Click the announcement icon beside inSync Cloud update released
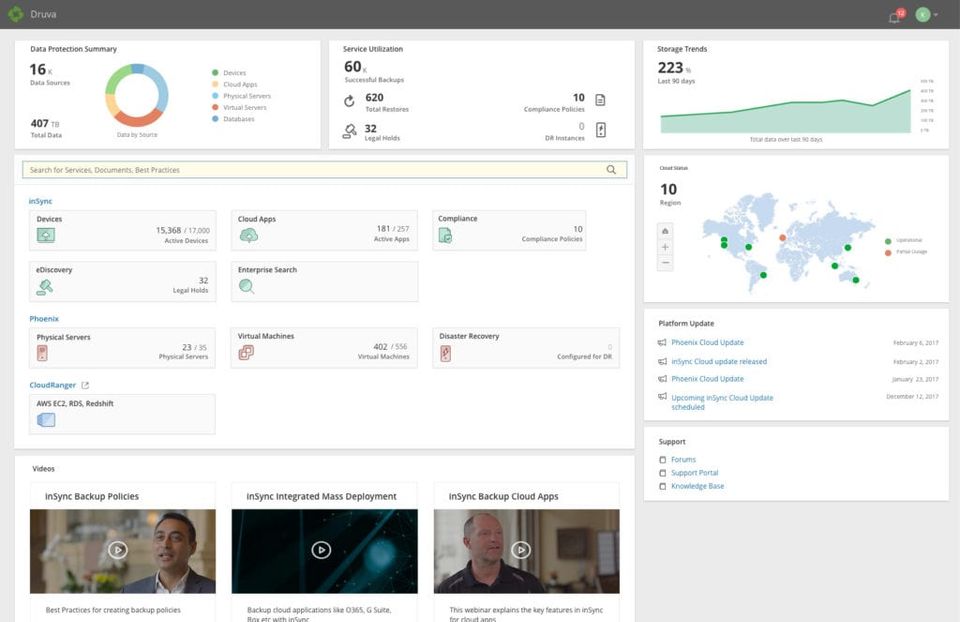Viewport: 960px width, 622px height. (x=662, y=362)
